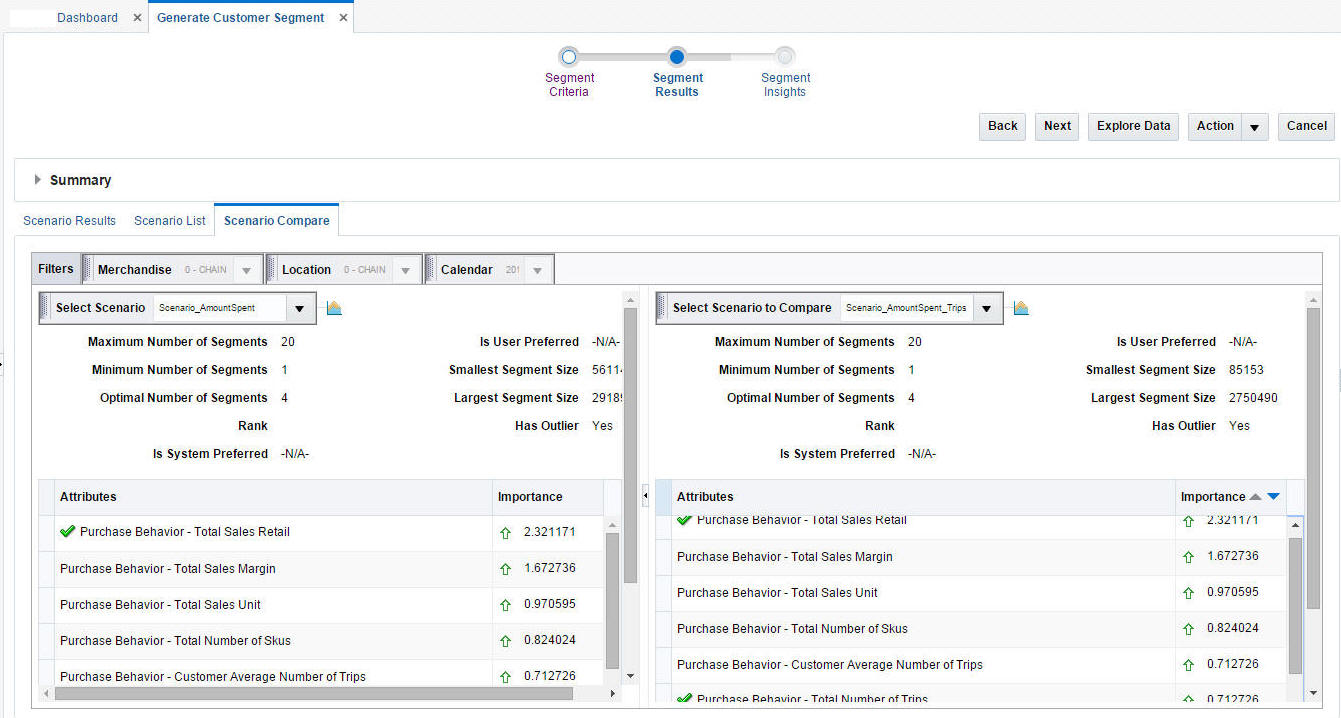
Task: Click up arrow beside left 2.321171
Action: [505, 533]
